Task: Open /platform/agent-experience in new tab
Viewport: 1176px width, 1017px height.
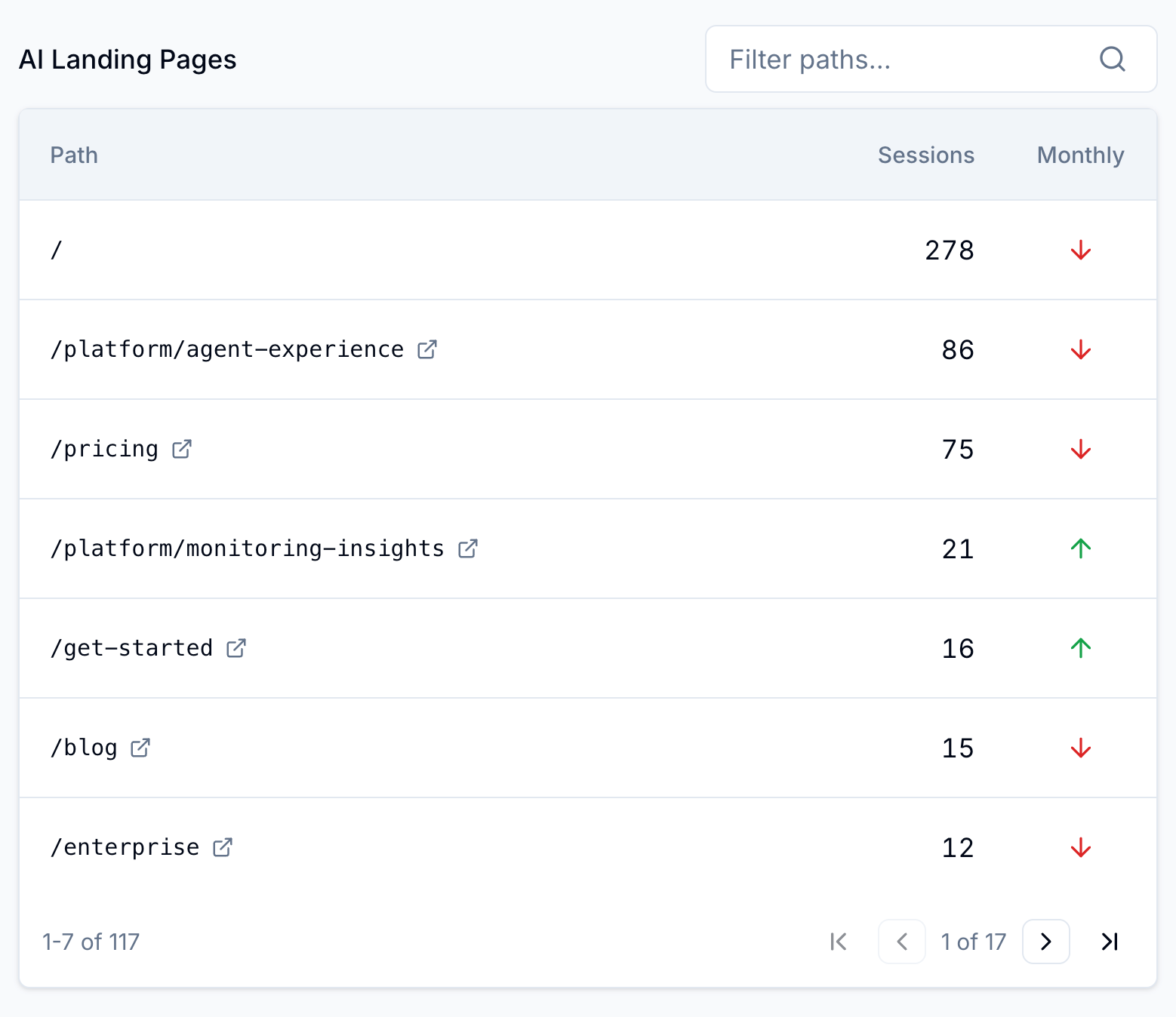Action: point(427,349)
